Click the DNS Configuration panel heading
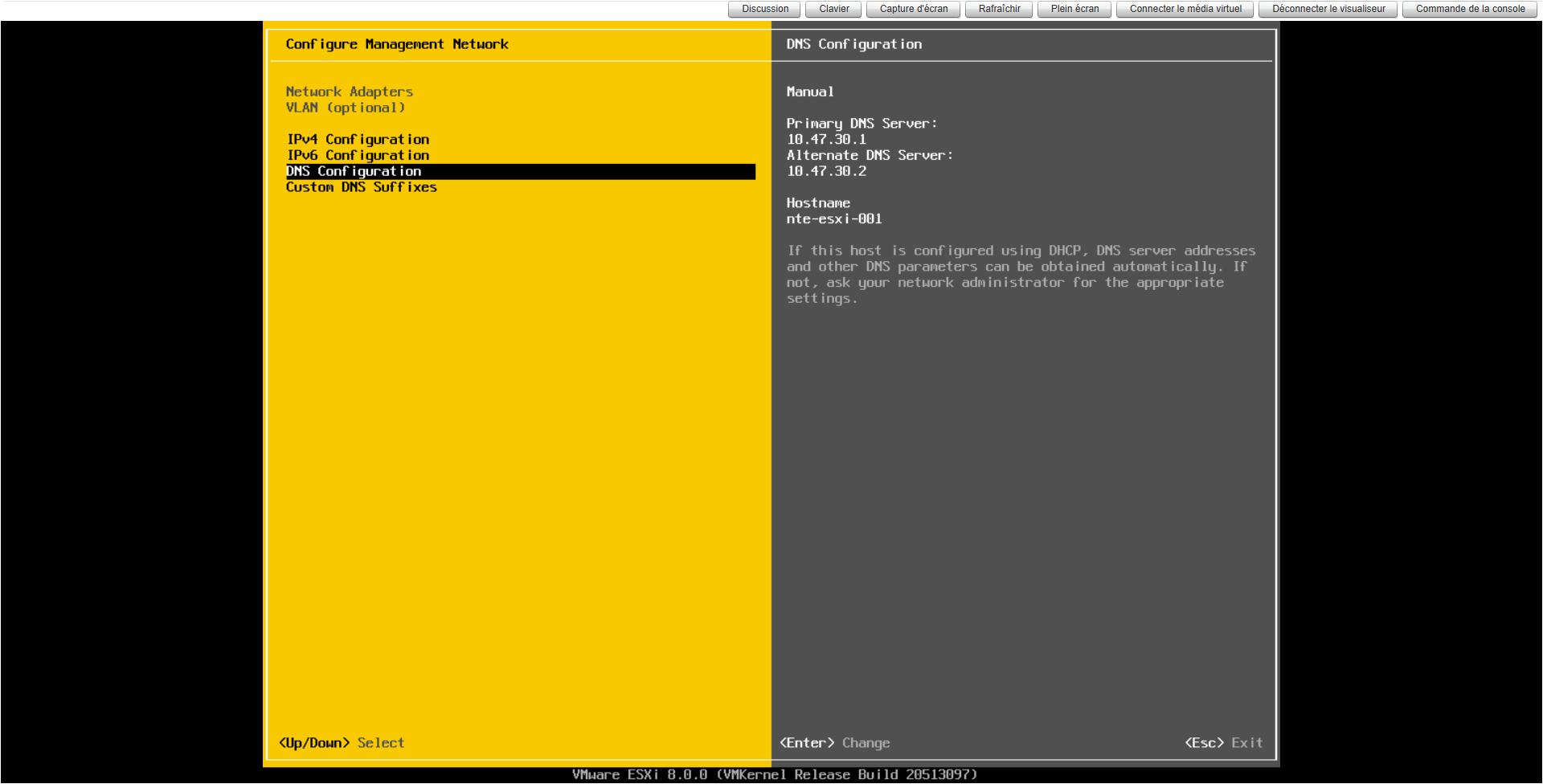 coord(854,44)
